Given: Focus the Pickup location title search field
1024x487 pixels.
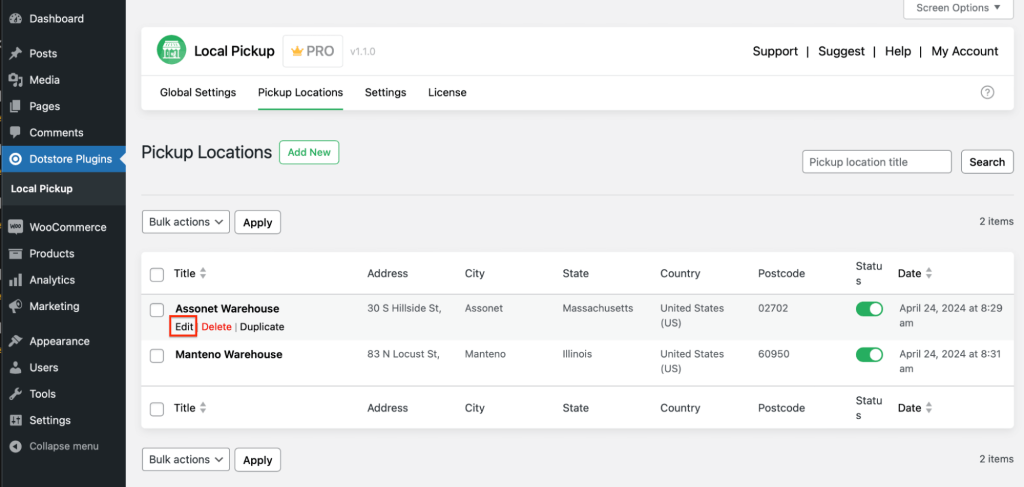Looking at the screenshot, I should [876, 162].
